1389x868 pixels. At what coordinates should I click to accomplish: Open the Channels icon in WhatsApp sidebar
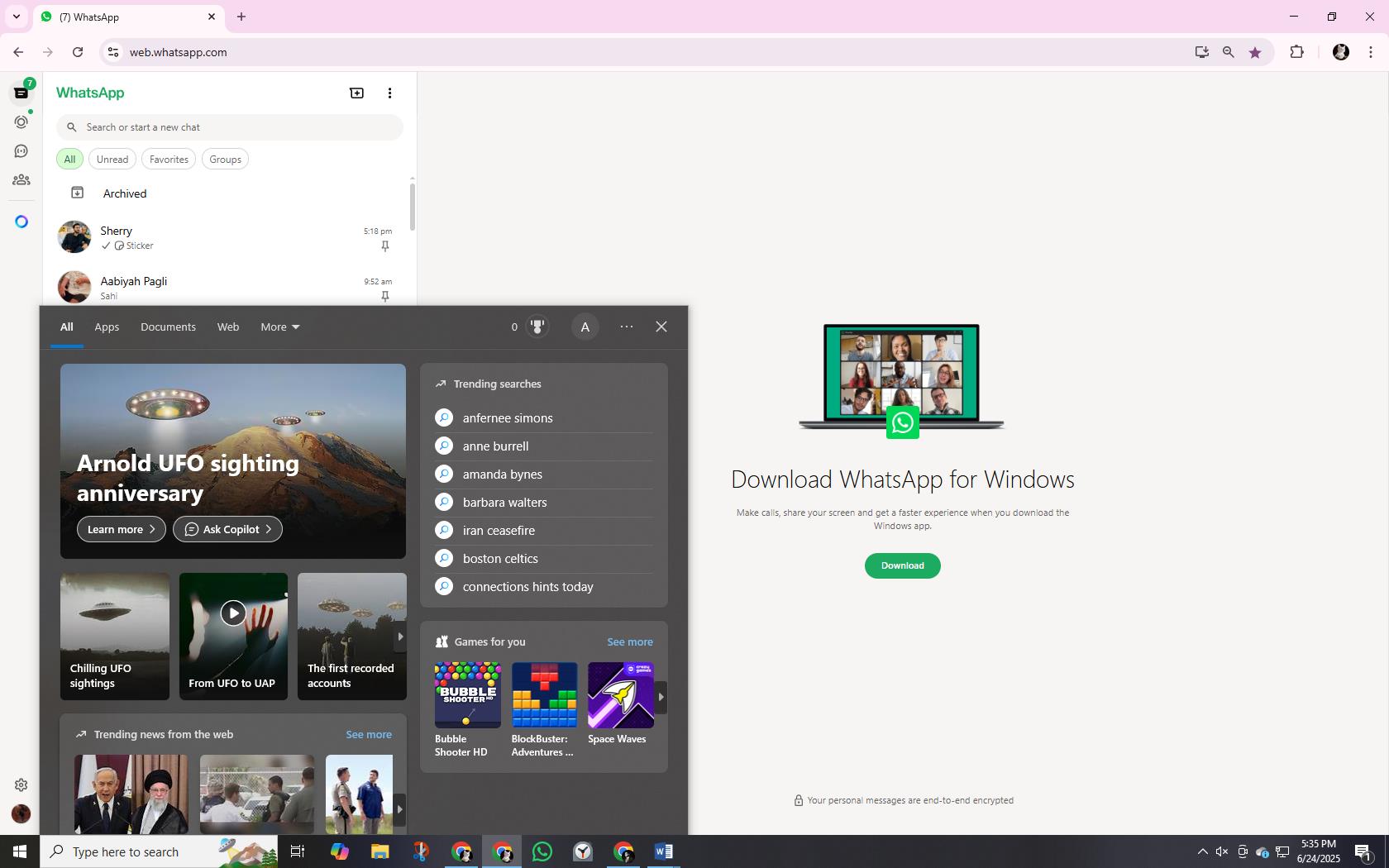click(x=21, y=150)
